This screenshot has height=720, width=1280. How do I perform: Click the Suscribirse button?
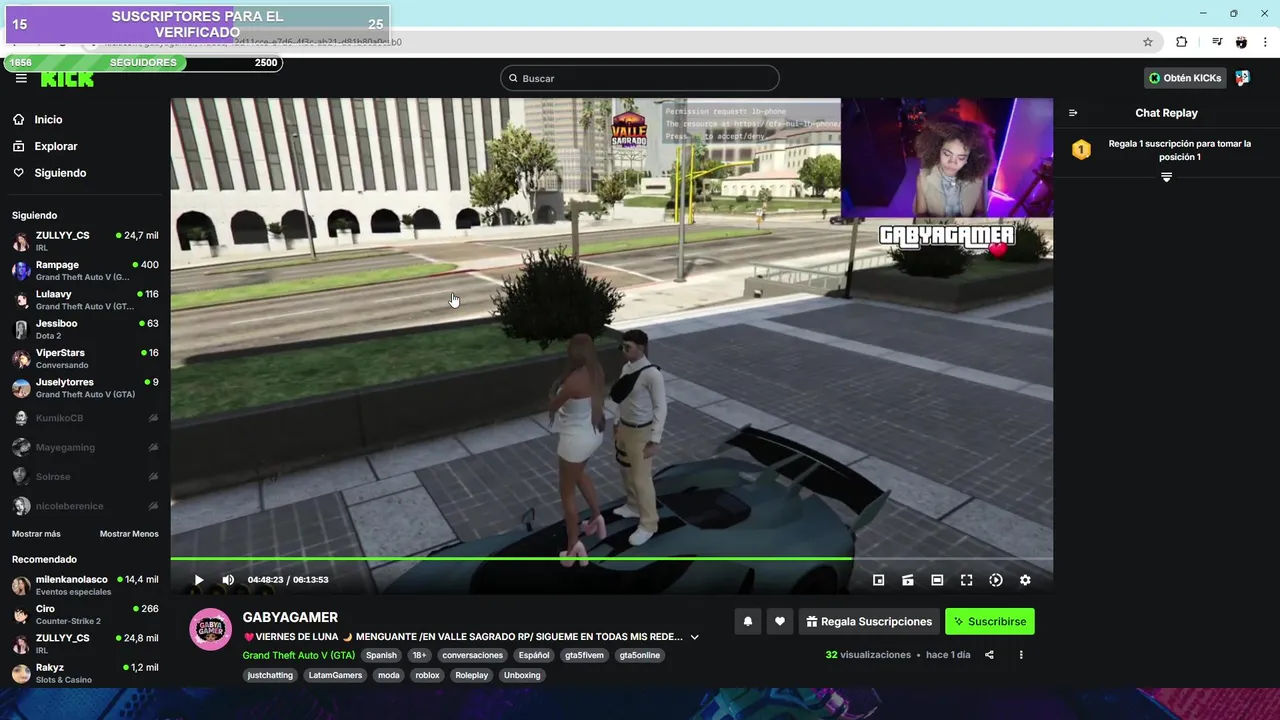(990, 621)
